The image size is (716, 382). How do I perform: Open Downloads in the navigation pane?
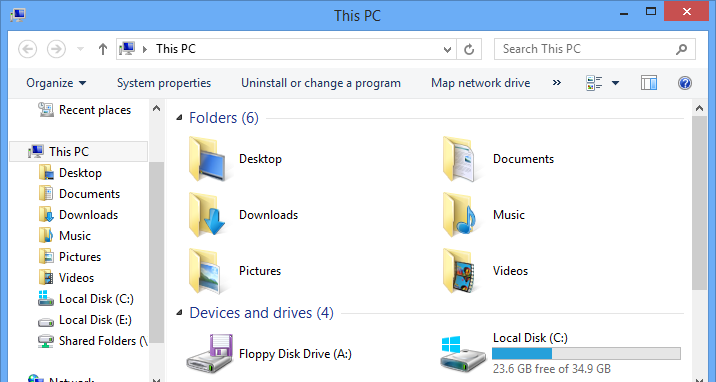pos(79,215)
